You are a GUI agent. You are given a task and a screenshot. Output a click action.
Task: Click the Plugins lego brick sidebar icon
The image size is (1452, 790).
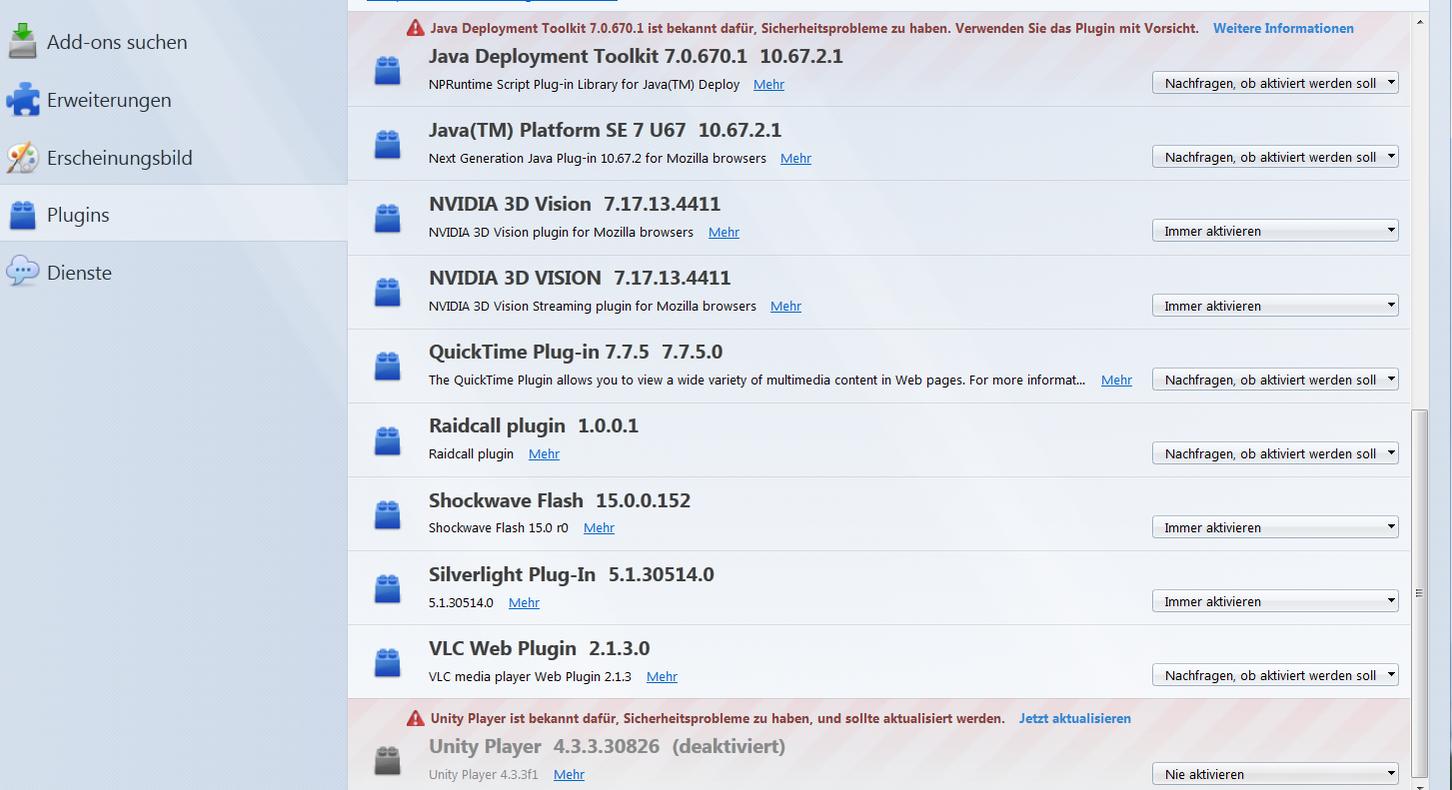pyautogui.click(x=22, y=214)
